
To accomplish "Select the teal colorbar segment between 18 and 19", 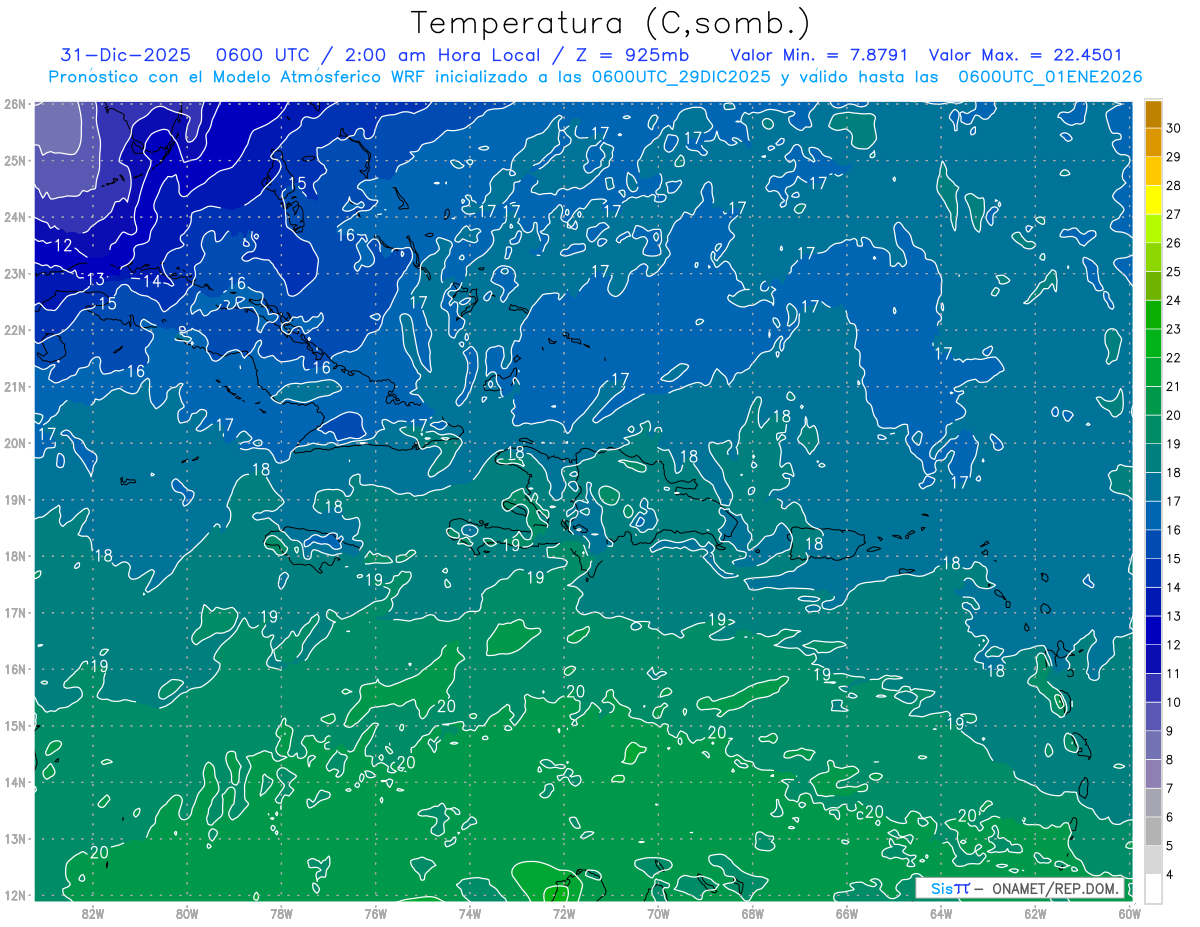I will click(x=1153, y=458).
